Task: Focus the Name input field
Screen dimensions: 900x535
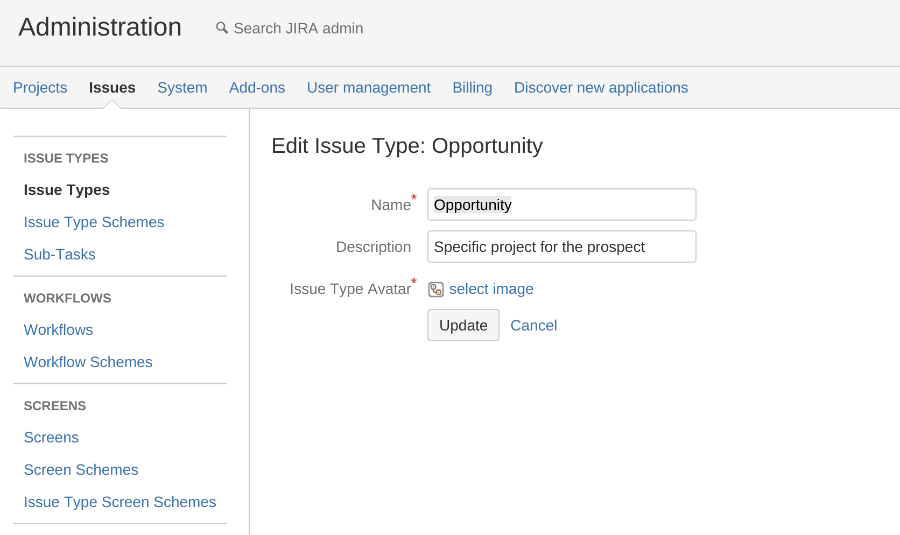Action: pyautogui.click(x=561, y=204)
